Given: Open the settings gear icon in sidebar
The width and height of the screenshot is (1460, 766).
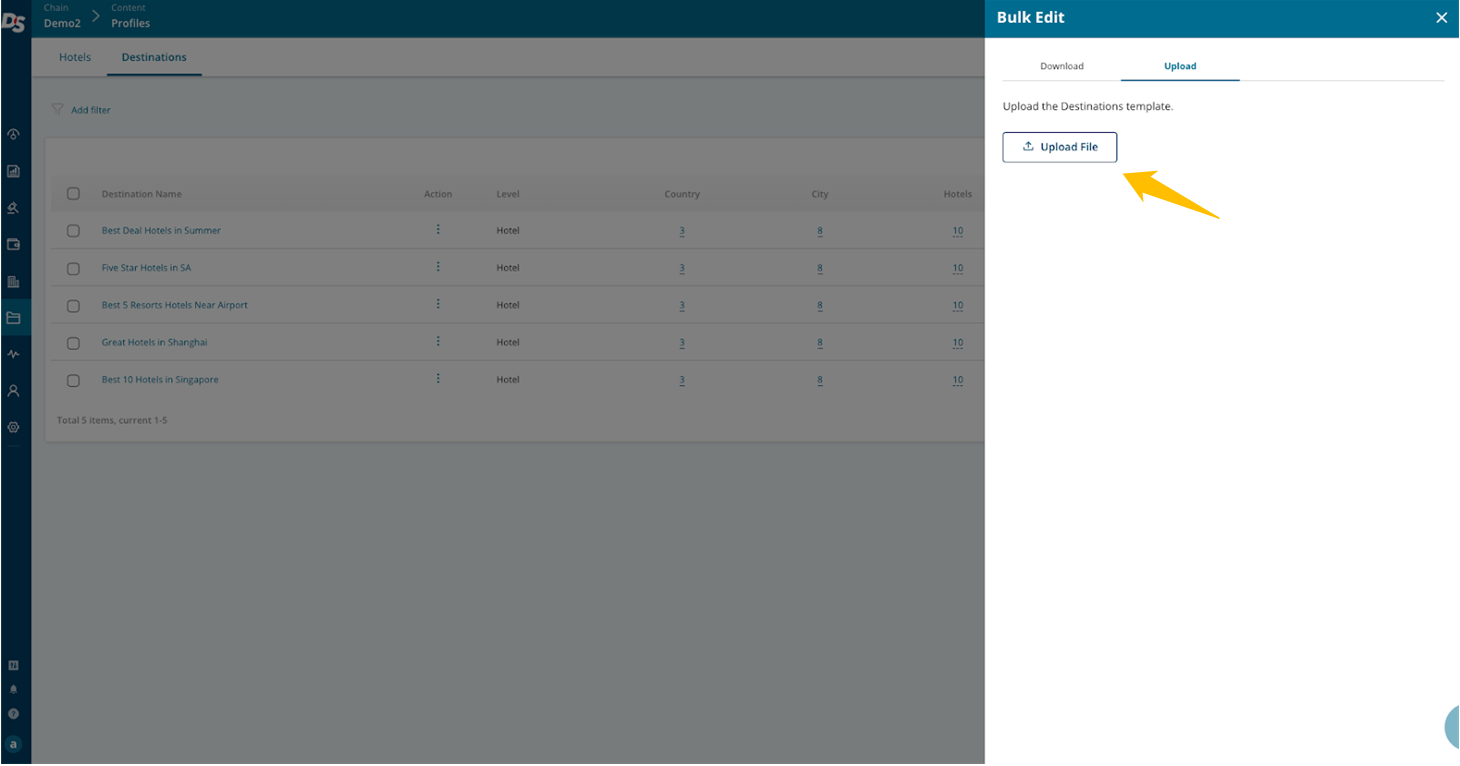Looking at the screenshot, I should 13,427.
